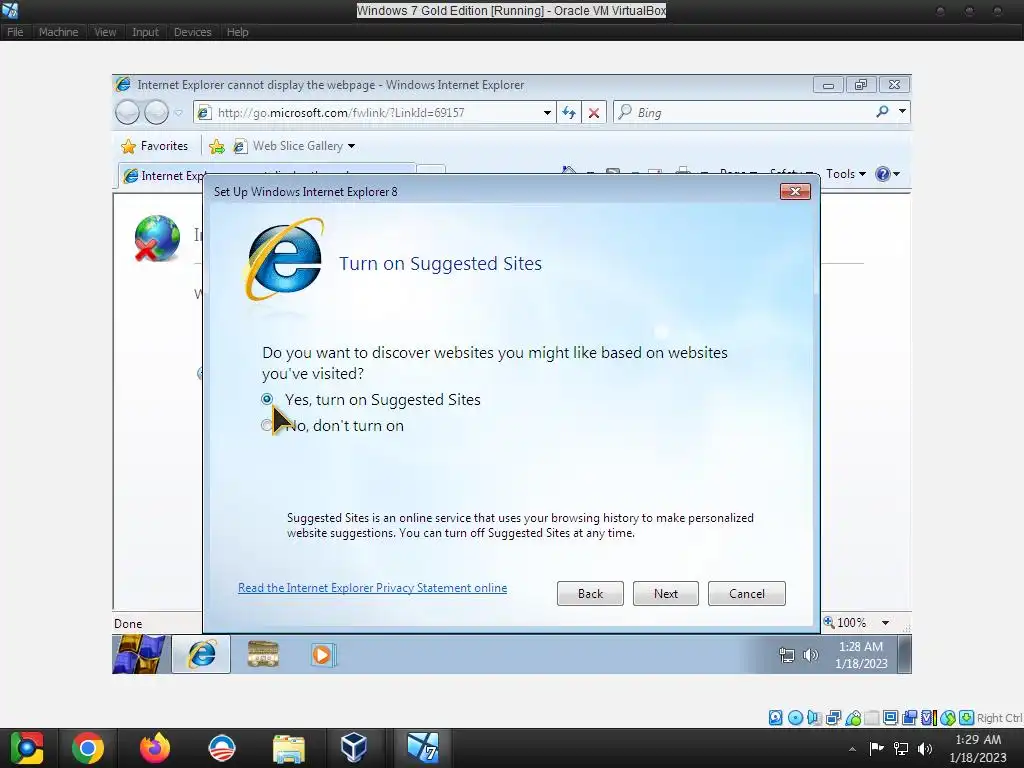This screenshot has width=1024, height=768.
Task: Click the IE Help question mark icon
Action: [882, 174]
